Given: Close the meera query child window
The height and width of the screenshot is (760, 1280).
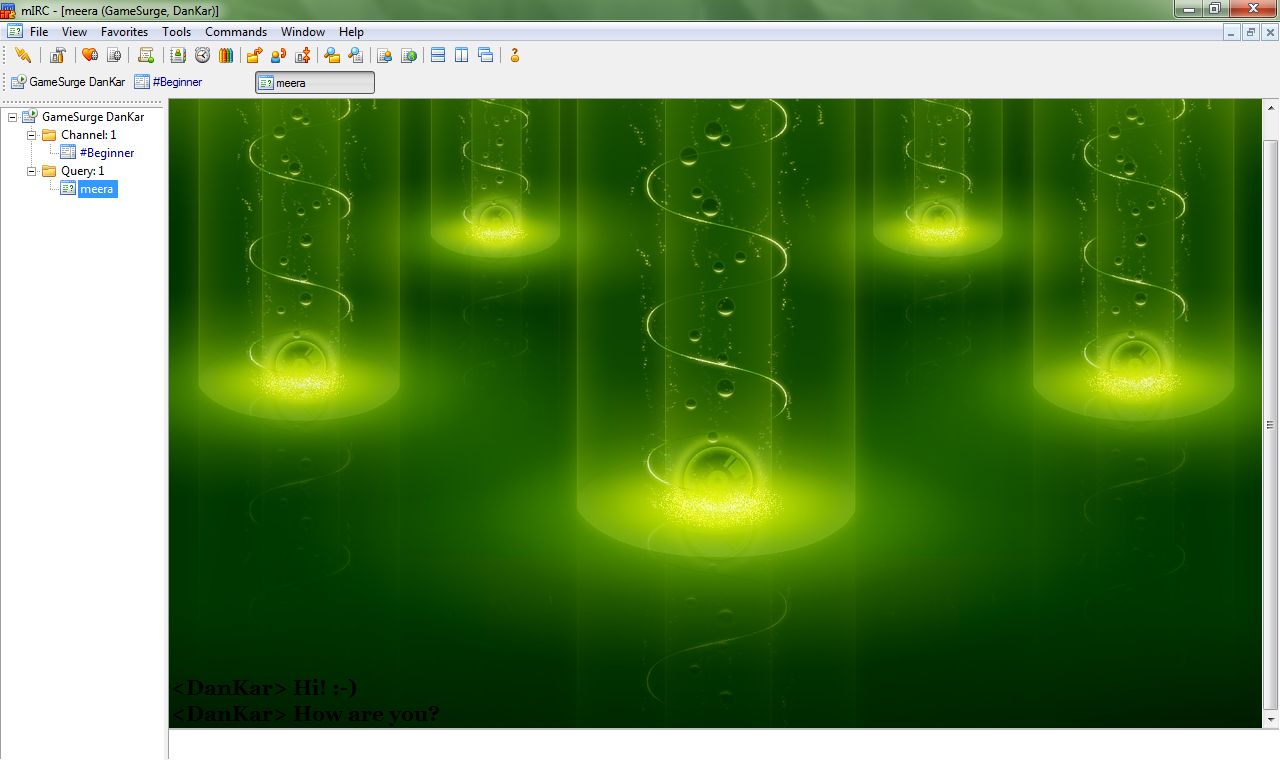Looking at the screenshot, I should (x=1270, y=32).
